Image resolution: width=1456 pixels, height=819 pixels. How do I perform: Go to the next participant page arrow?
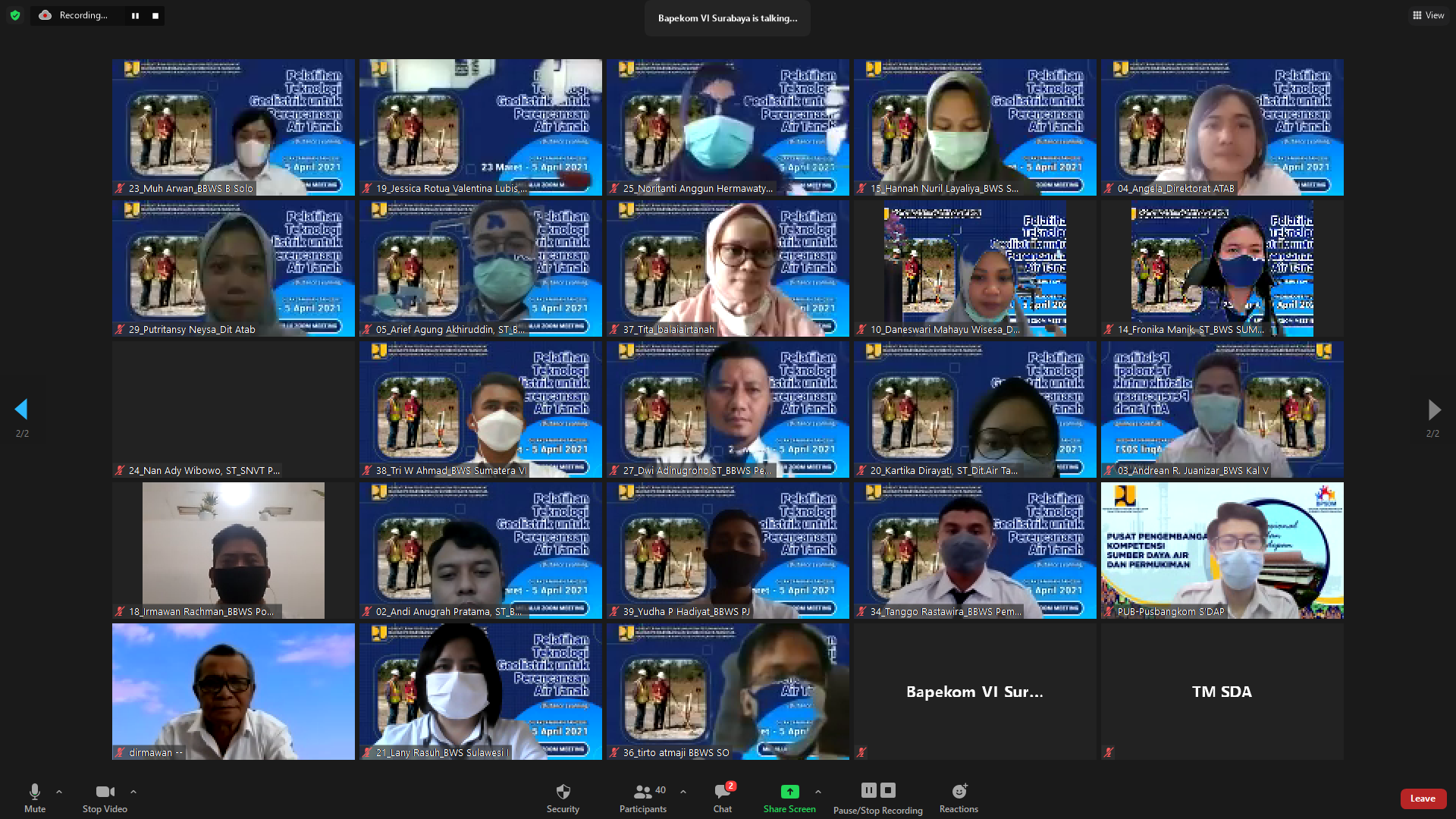click(x=1433, y=409)
